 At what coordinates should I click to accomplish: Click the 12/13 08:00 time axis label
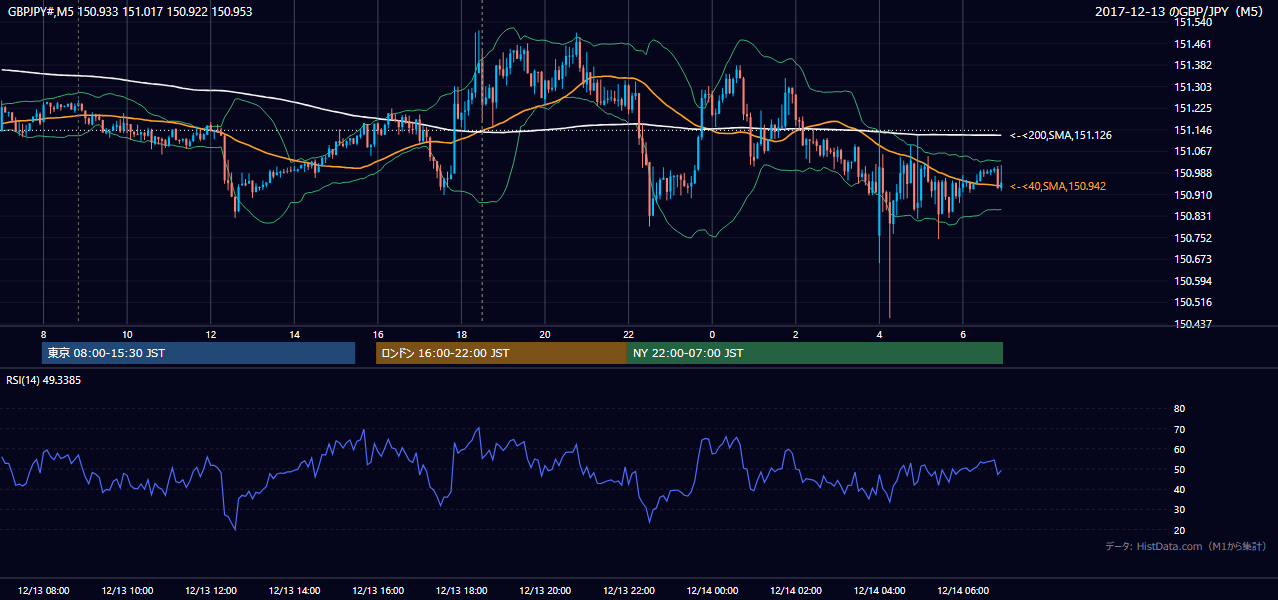pos(43,591)
